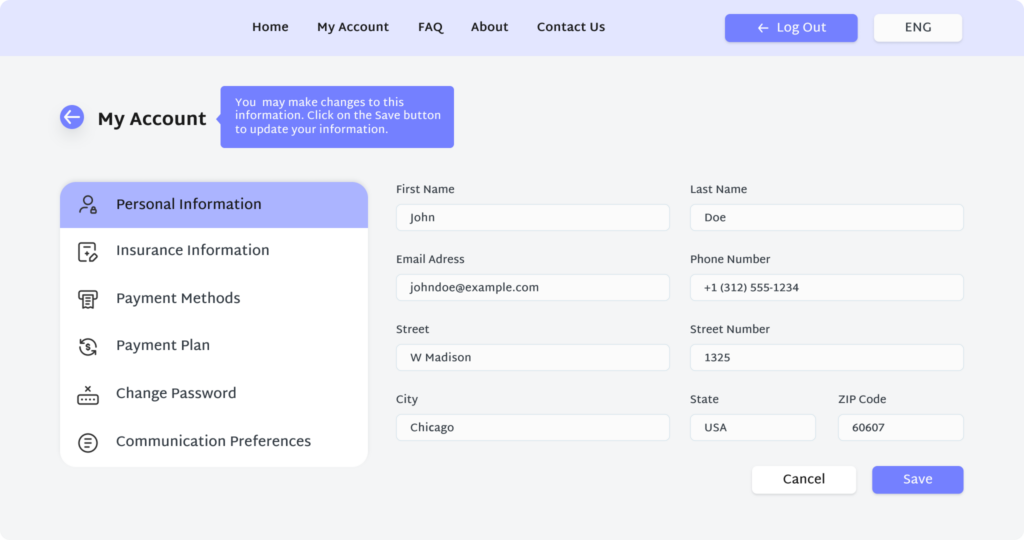This screenshot has height=540, width=1024.
Task: Open the About page link
Action: tap(489, 27)
